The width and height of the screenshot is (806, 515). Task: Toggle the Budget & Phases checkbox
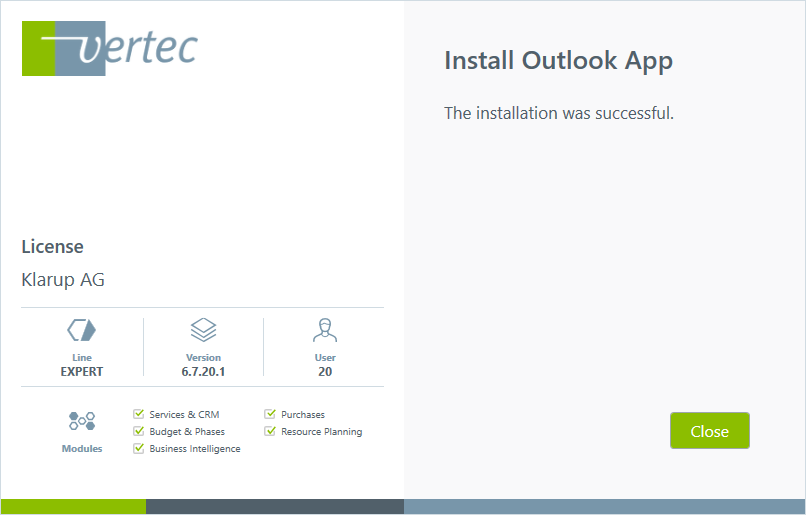(x=139, y=431)
